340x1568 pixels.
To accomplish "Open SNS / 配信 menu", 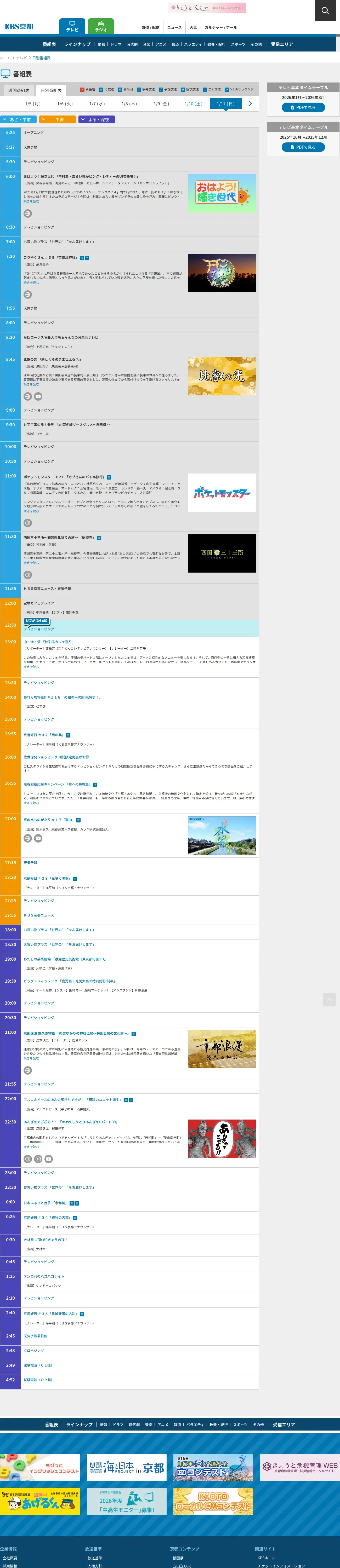I will click(150, 27).
